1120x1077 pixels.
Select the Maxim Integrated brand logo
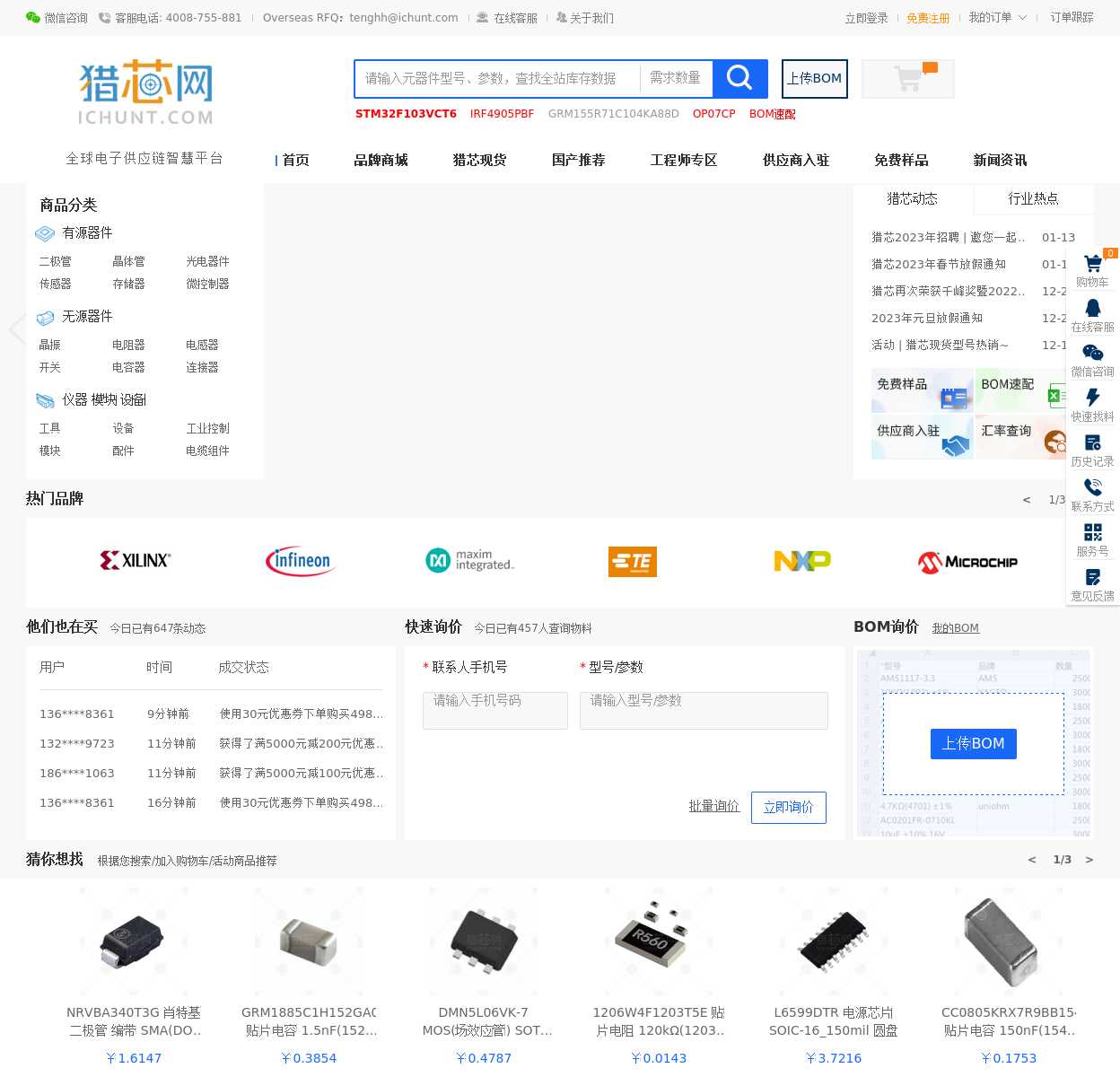(x=469, y=560)
